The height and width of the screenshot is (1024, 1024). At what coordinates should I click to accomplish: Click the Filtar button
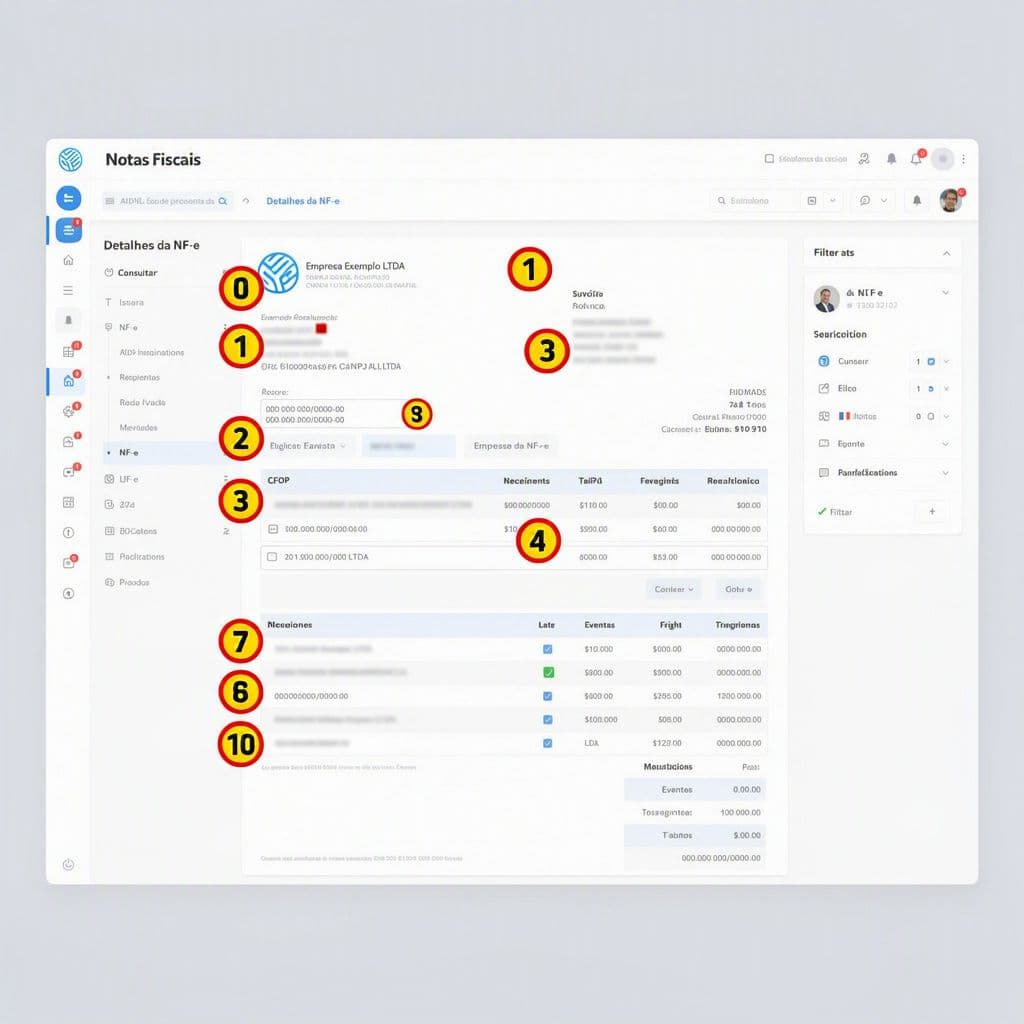coord(835,512)
